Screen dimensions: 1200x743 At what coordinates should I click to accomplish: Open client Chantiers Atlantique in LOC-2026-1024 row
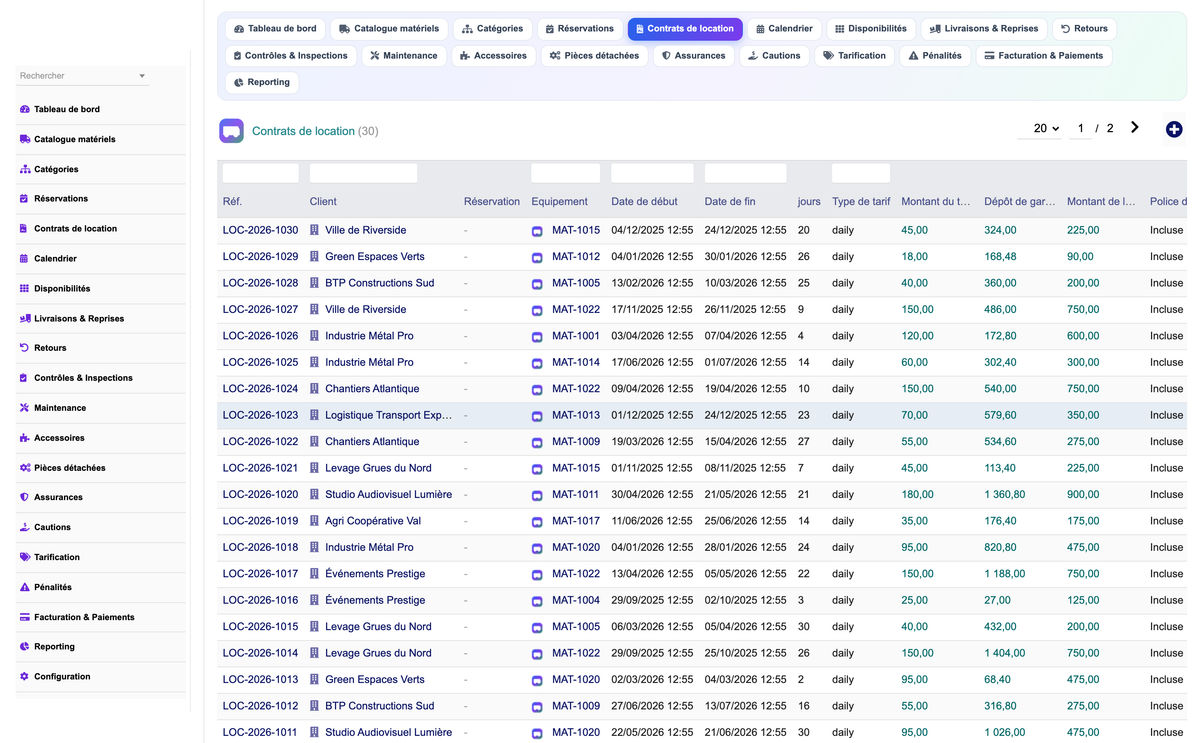click(x=372, y=389)
